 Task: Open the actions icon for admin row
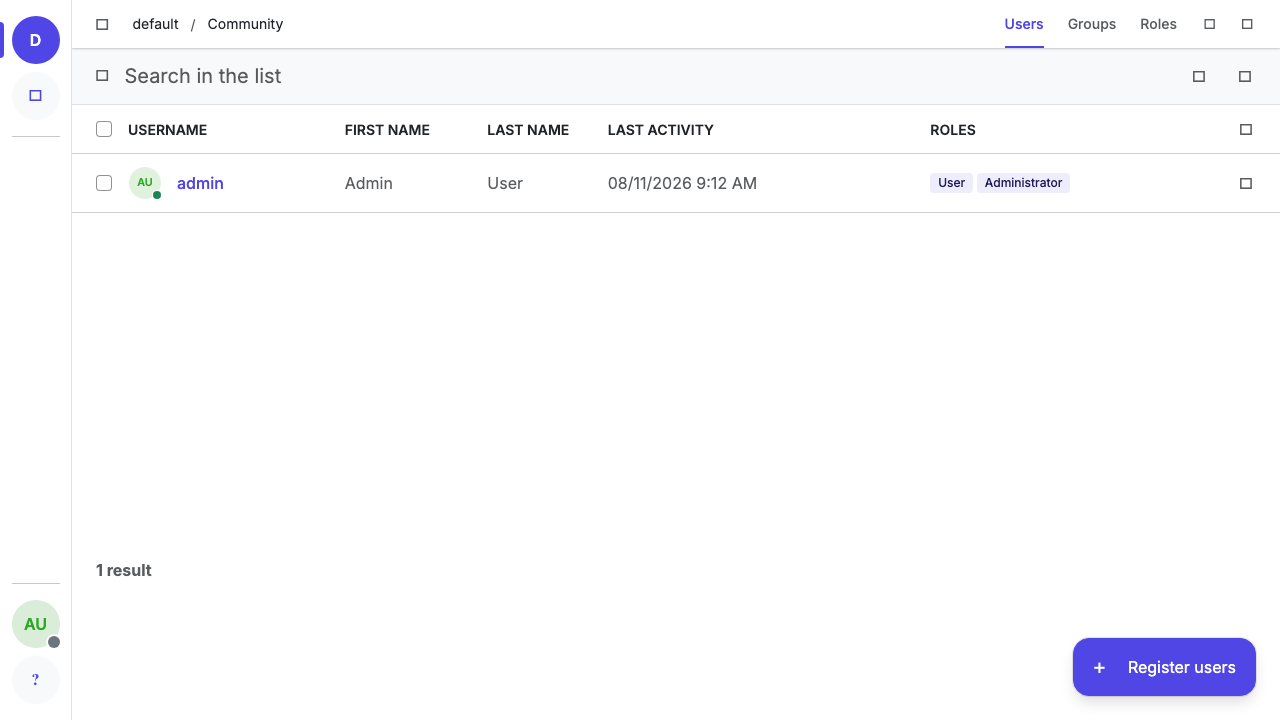point(1246,183)
